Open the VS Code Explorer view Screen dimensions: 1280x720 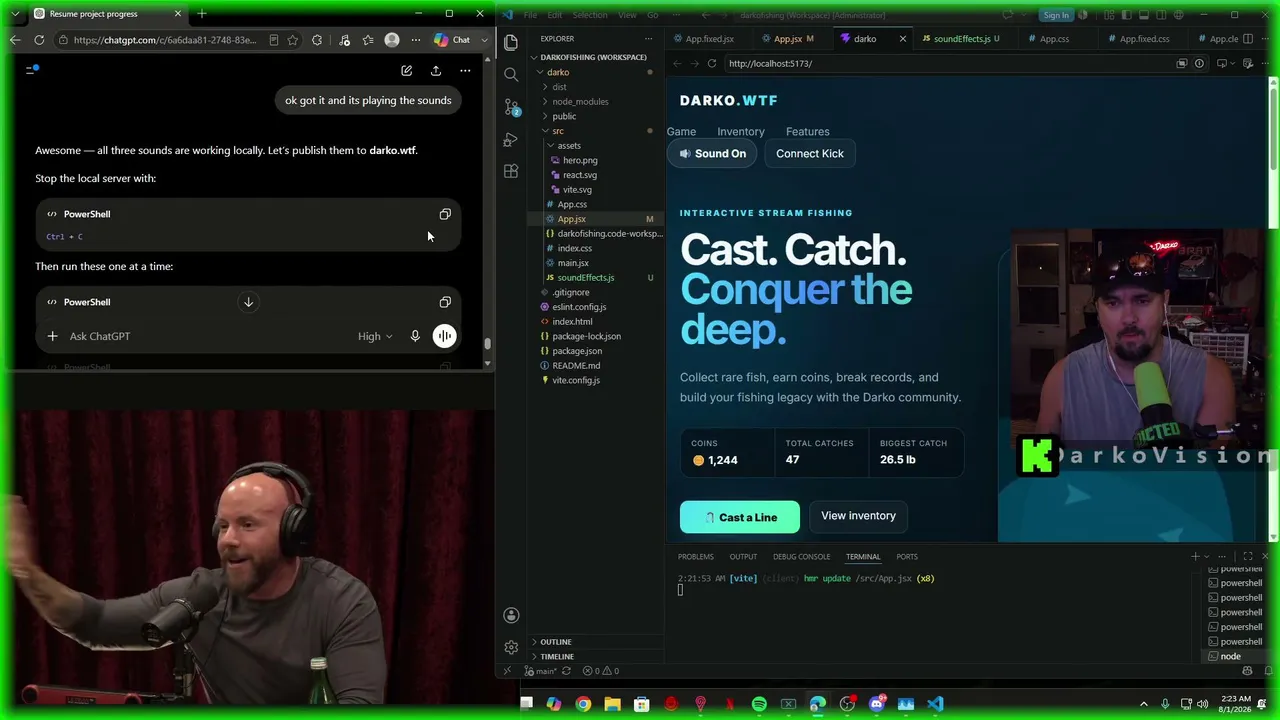tap(511, 42)
